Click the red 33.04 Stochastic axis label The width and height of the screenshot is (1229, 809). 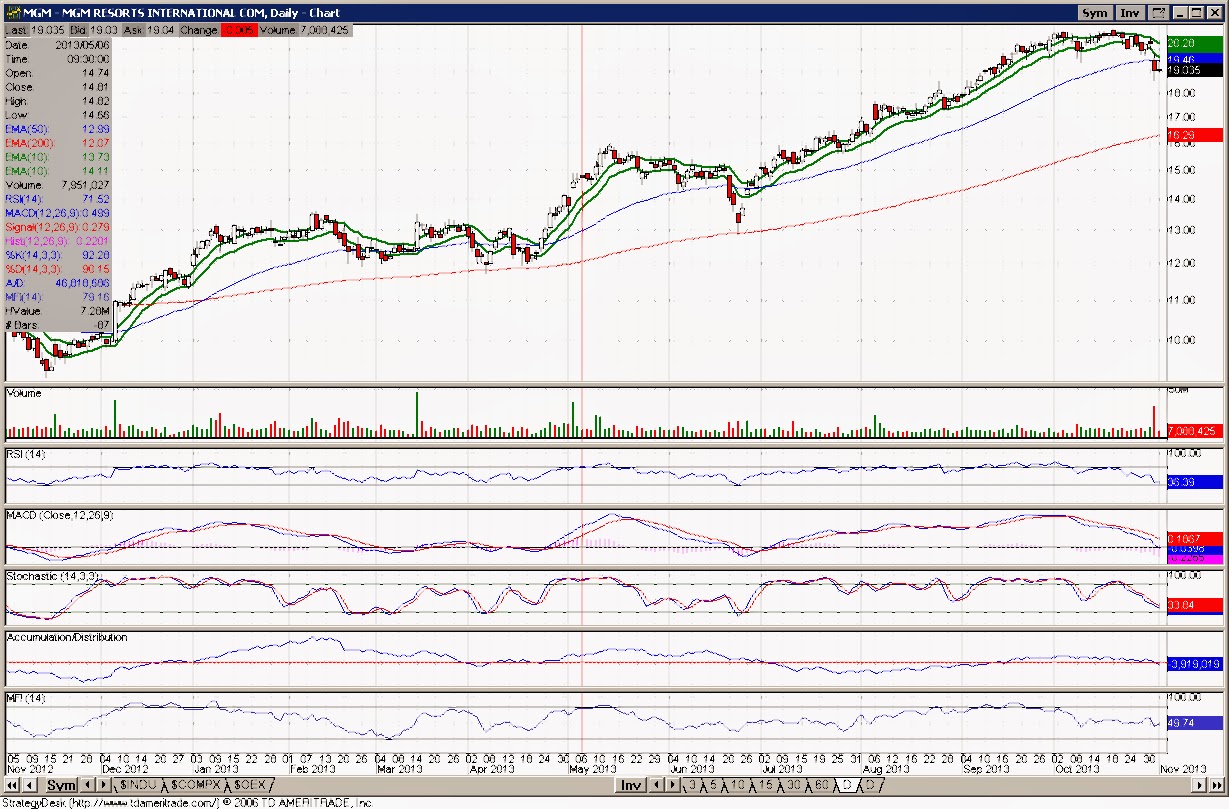(1196, 604)
